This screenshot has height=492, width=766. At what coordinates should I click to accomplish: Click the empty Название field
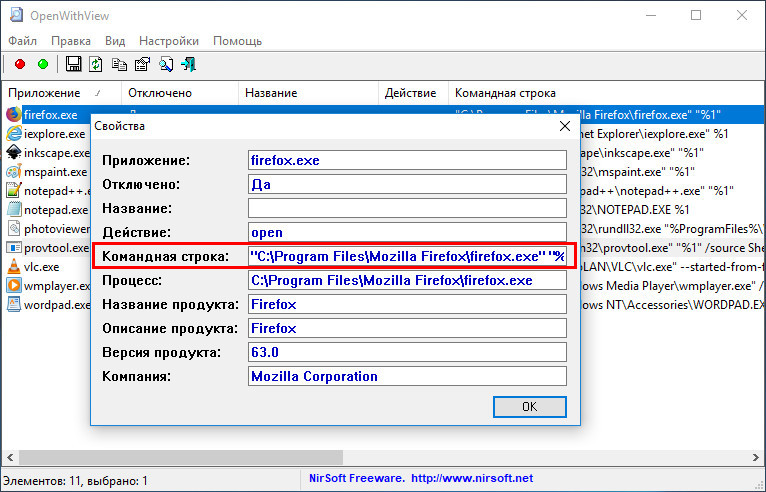pos(407,208)
